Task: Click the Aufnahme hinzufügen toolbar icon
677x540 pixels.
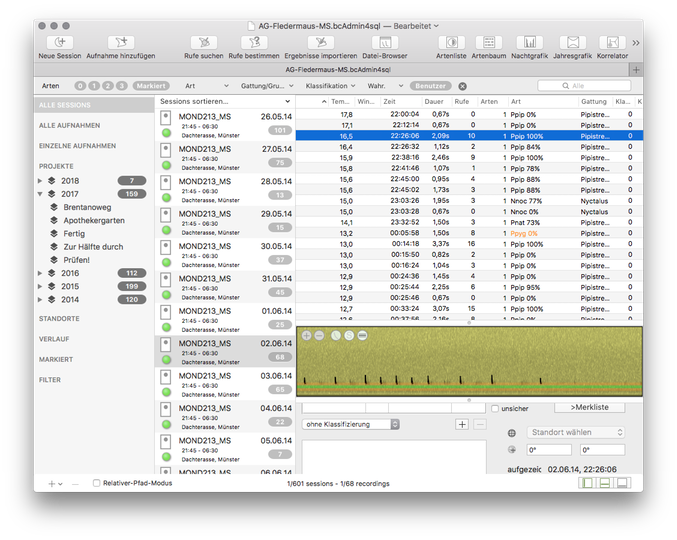Action: tap(120, 43)
